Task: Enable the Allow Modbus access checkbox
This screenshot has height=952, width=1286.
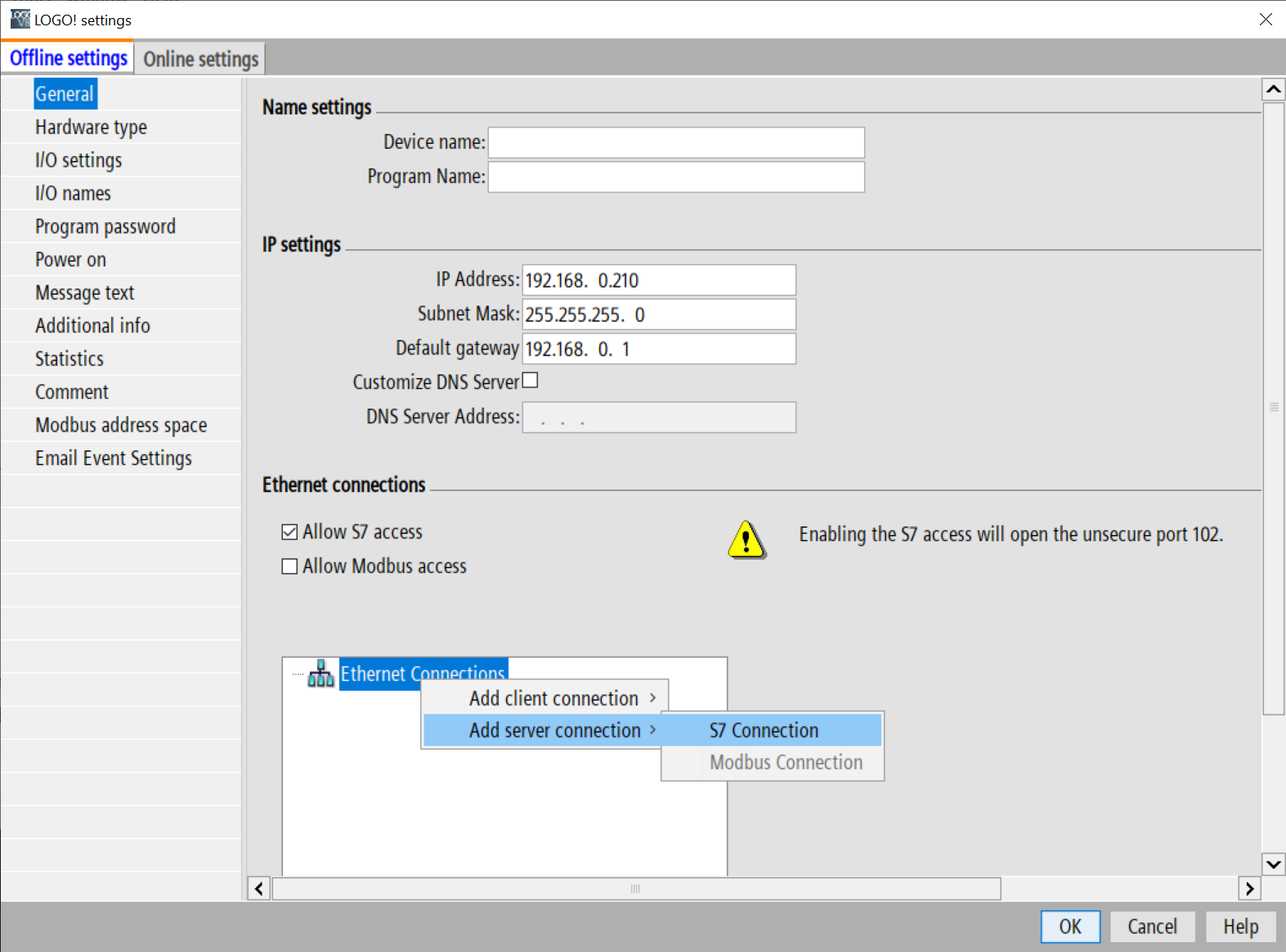Action: pos(289,566)
